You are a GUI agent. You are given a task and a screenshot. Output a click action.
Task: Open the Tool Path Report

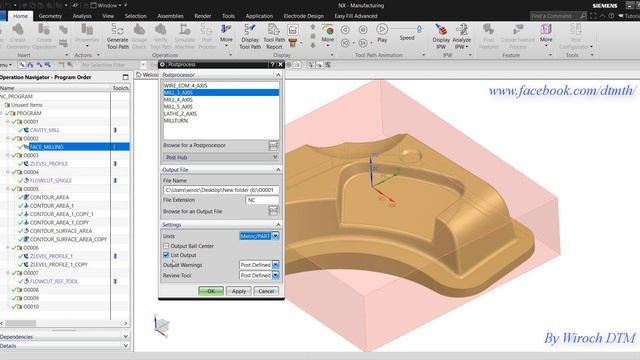click(x=274, y=36)
